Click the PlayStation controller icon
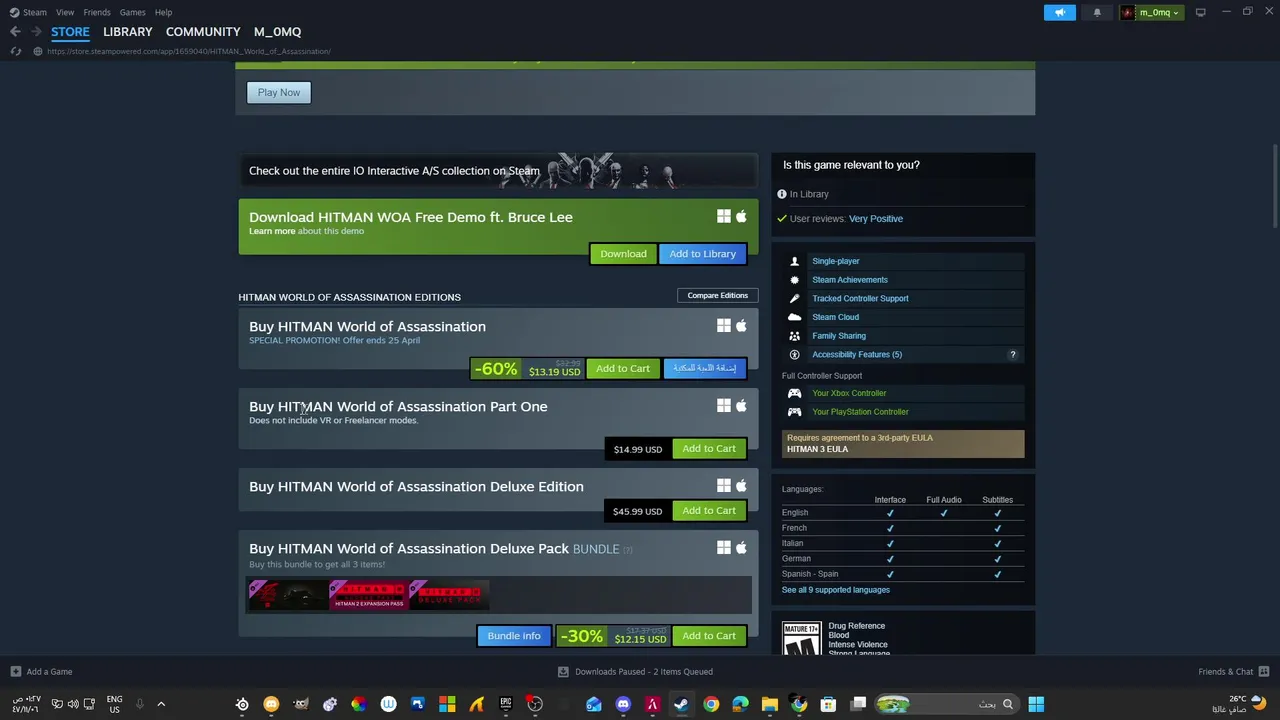This screenshot has width=1280, height=720. [x=794, y=412]
